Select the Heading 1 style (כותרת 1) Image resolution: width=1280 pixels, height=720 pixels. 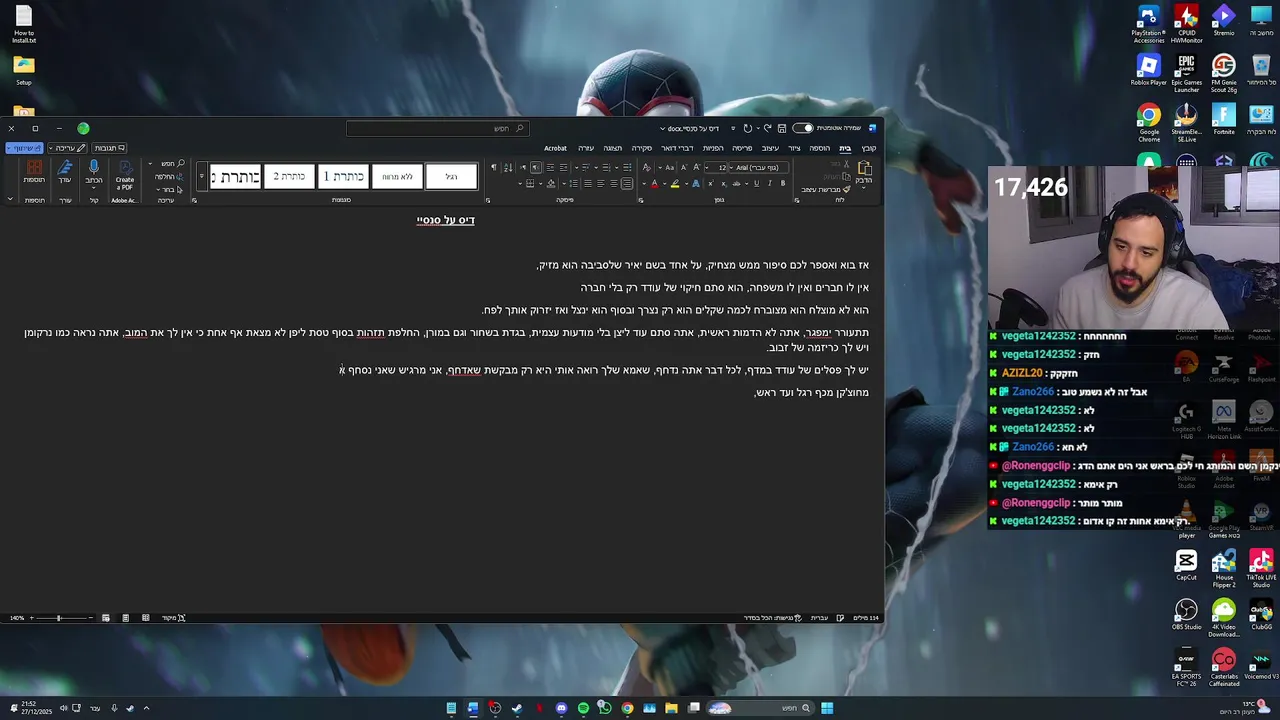point(343,177)
